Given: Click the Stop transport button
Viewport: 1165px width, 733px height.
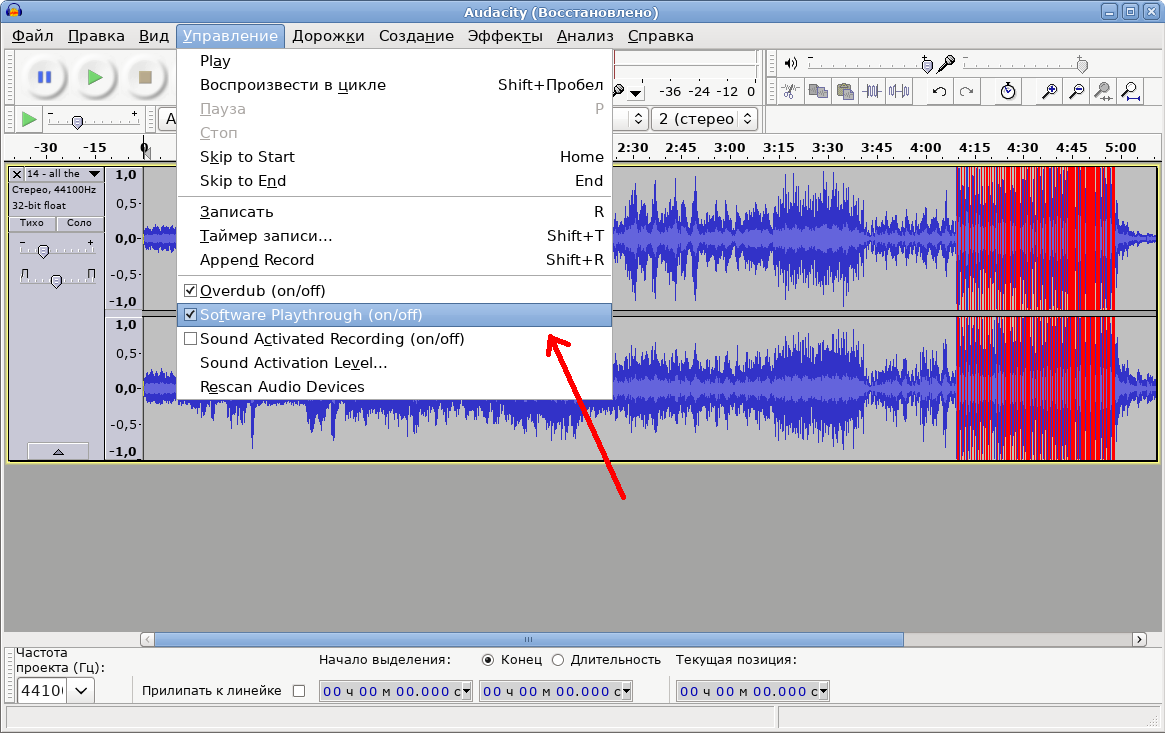Looking at the screenshot, I should [145, 77].
